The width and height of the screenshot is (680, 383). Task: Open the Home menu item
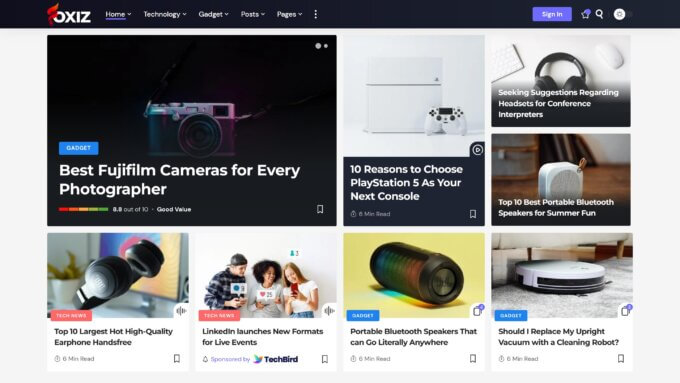tap(118, 14)
